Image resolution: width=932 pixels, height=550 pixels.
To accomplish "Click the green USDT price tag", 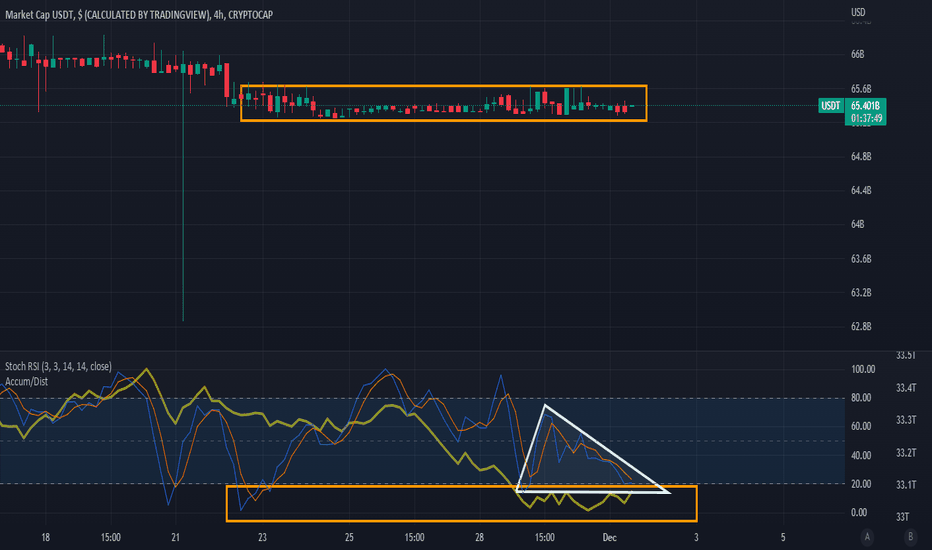I will [x=831, y=106].
